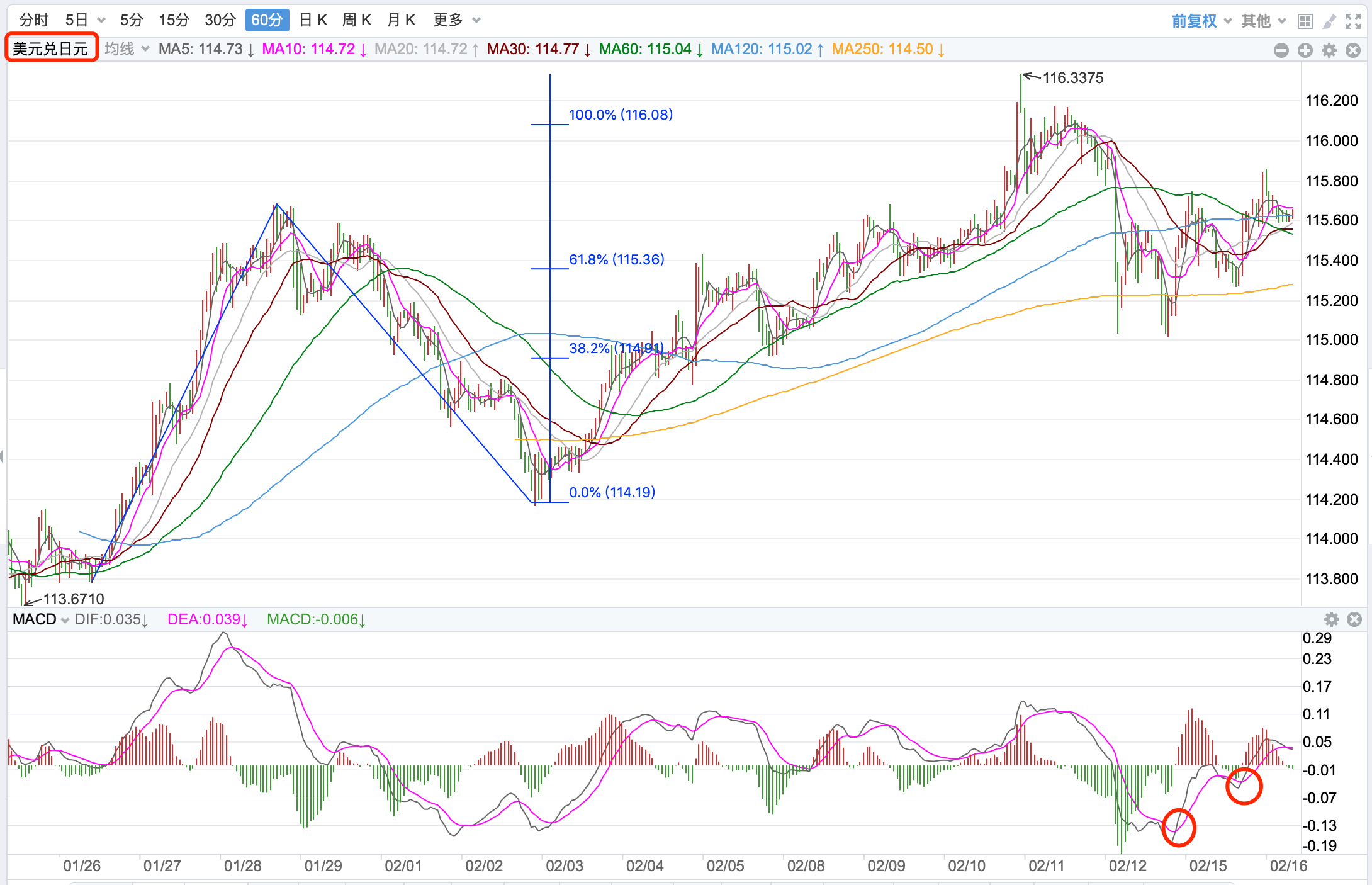Expand the 5日 dropdown arrow
Screen dimensions: 1372x885
click(101, 21)
